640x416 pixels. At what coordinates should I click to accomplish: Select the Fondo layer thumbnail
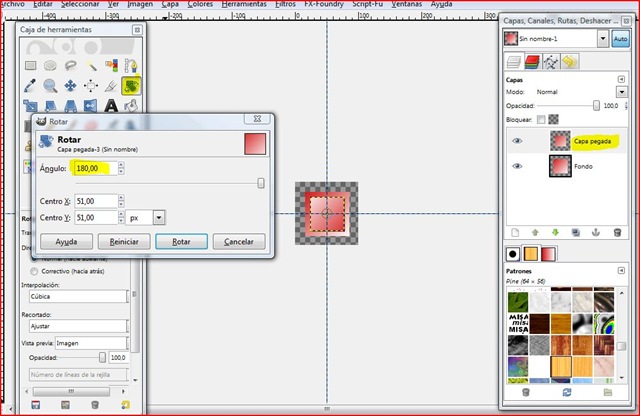pos(560,166)
